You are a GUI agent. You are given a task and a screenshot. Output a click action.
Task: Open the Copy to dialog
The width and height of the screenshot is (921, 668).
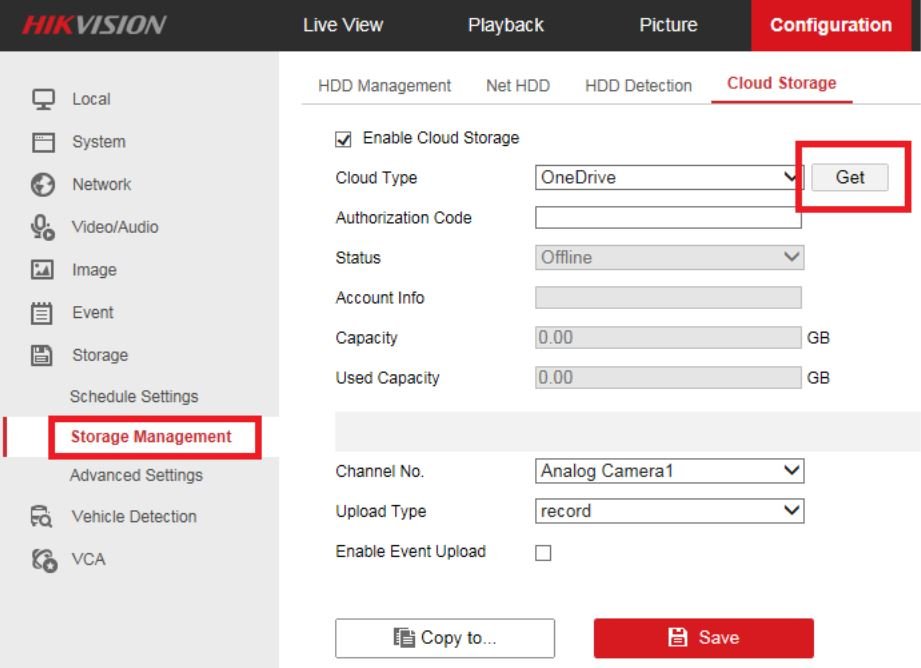point(443,637)
